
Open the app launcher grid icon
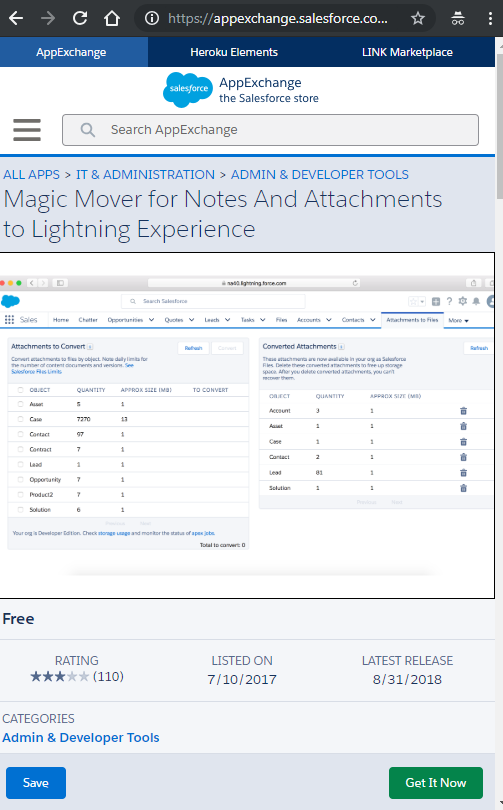click(9, 320)
